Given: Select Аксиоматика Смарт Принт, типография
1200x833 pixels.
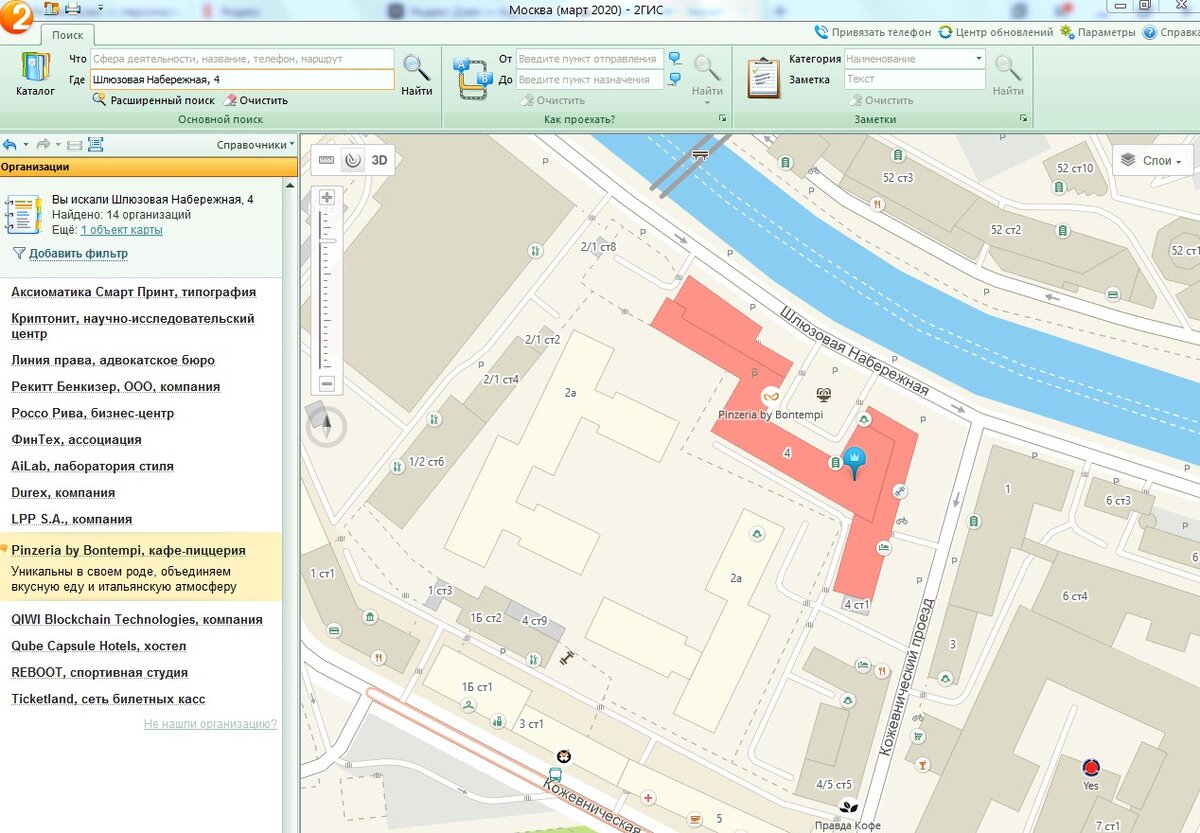Looking at the screenshot, I should (134, 292).
